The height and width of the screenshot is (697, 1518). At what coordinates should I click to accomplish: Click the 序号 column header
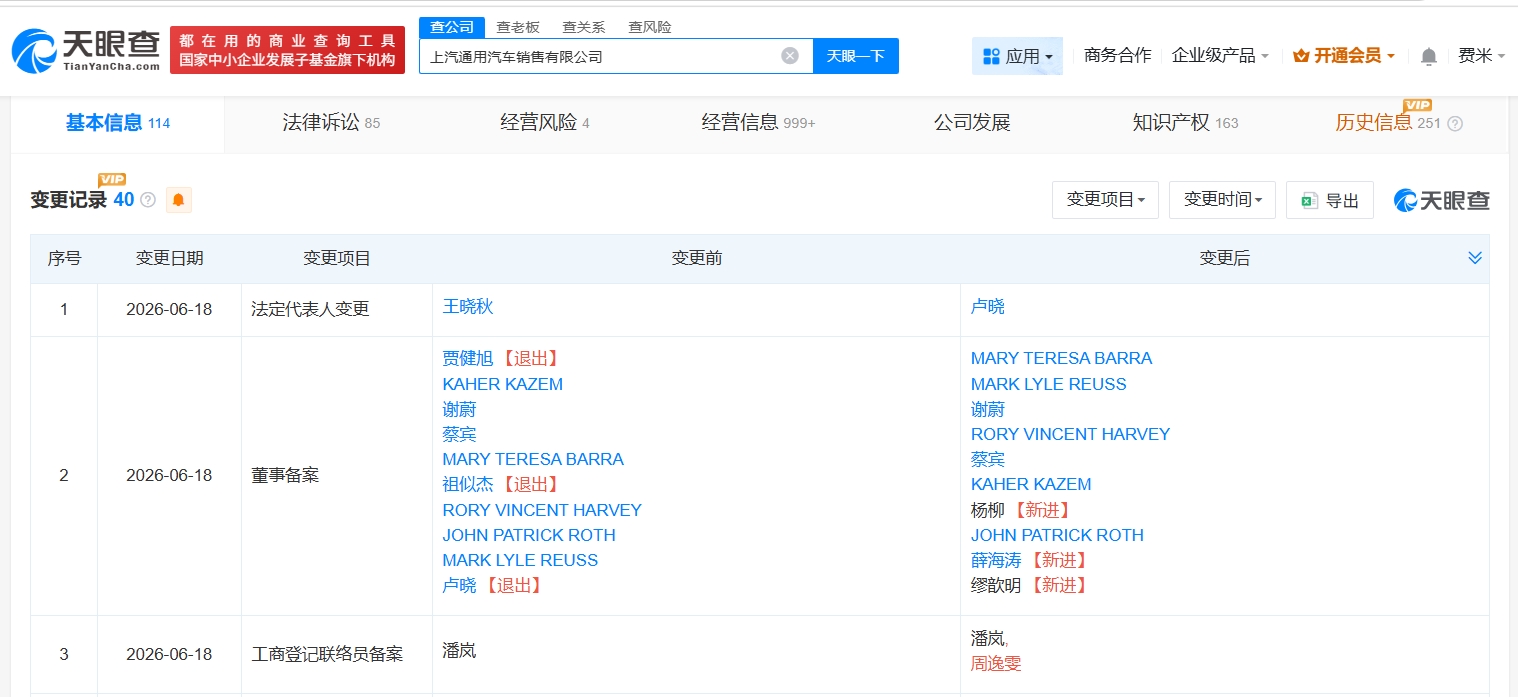click(x=64, y=258)
